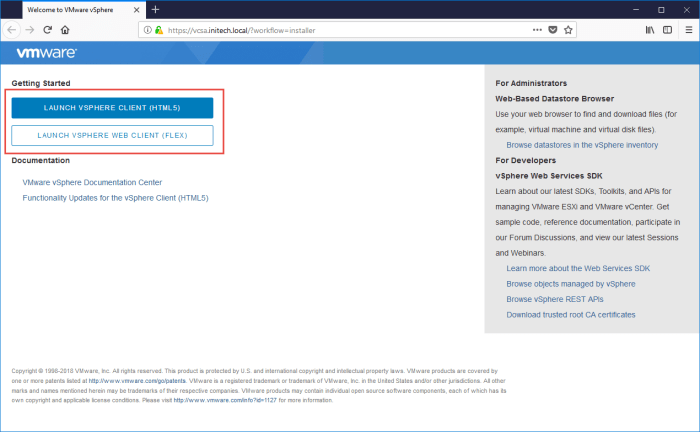The height and width of the screenshot is (432, 700).
Task: Open the page actions three-dot menu
Action: 537,30
